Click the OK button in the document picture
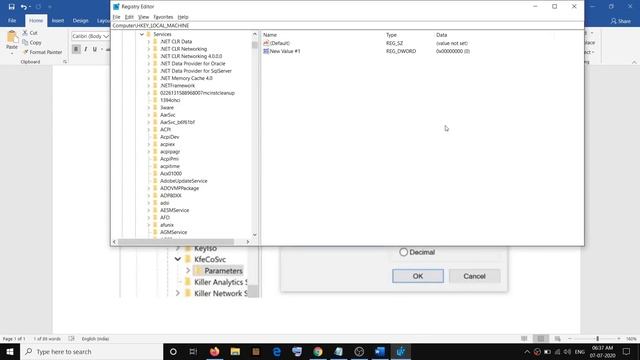The width and height of the screenshot is (640, 360). (x=418, y=276)
